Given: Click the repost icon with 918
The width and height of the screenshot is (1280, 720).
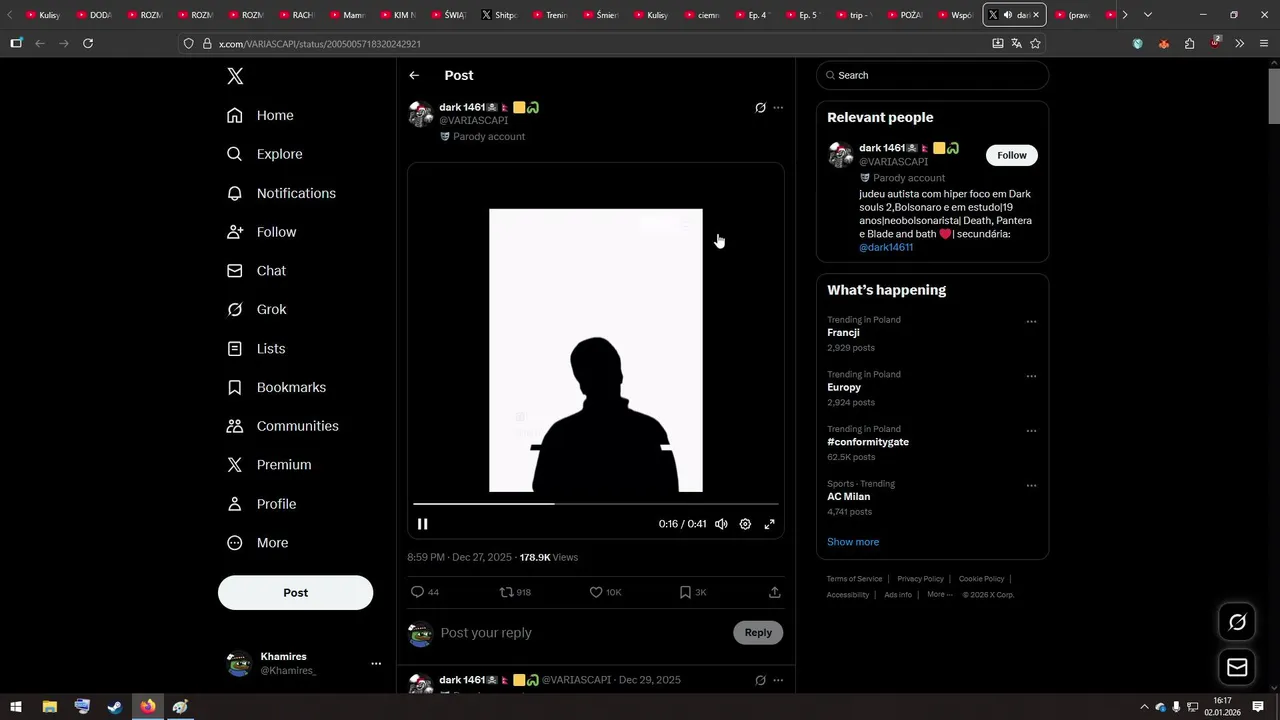Looking at the screenshot, I should pyautogui.click(x=507, y=592).
